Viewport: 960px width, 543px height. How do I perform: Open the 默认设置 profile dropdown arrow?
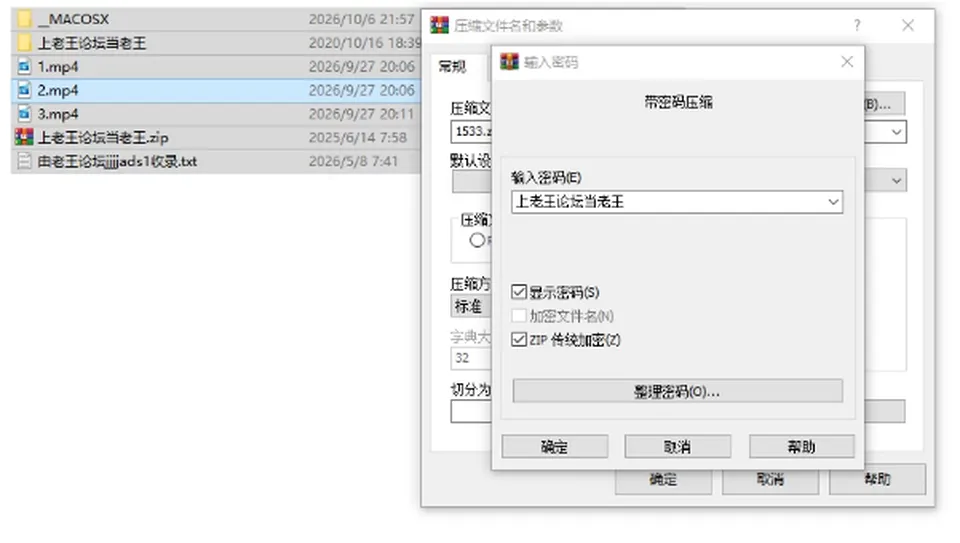point(896,181)
